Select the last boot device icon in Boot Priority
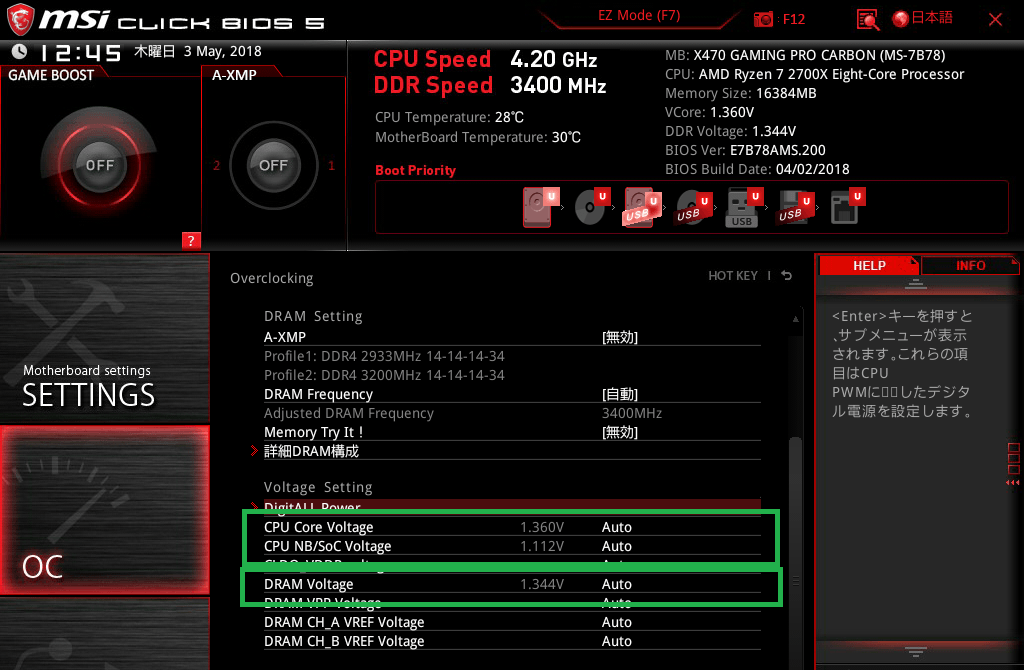This screenshot has height=670, width=1024. click(x=847, y=206)
